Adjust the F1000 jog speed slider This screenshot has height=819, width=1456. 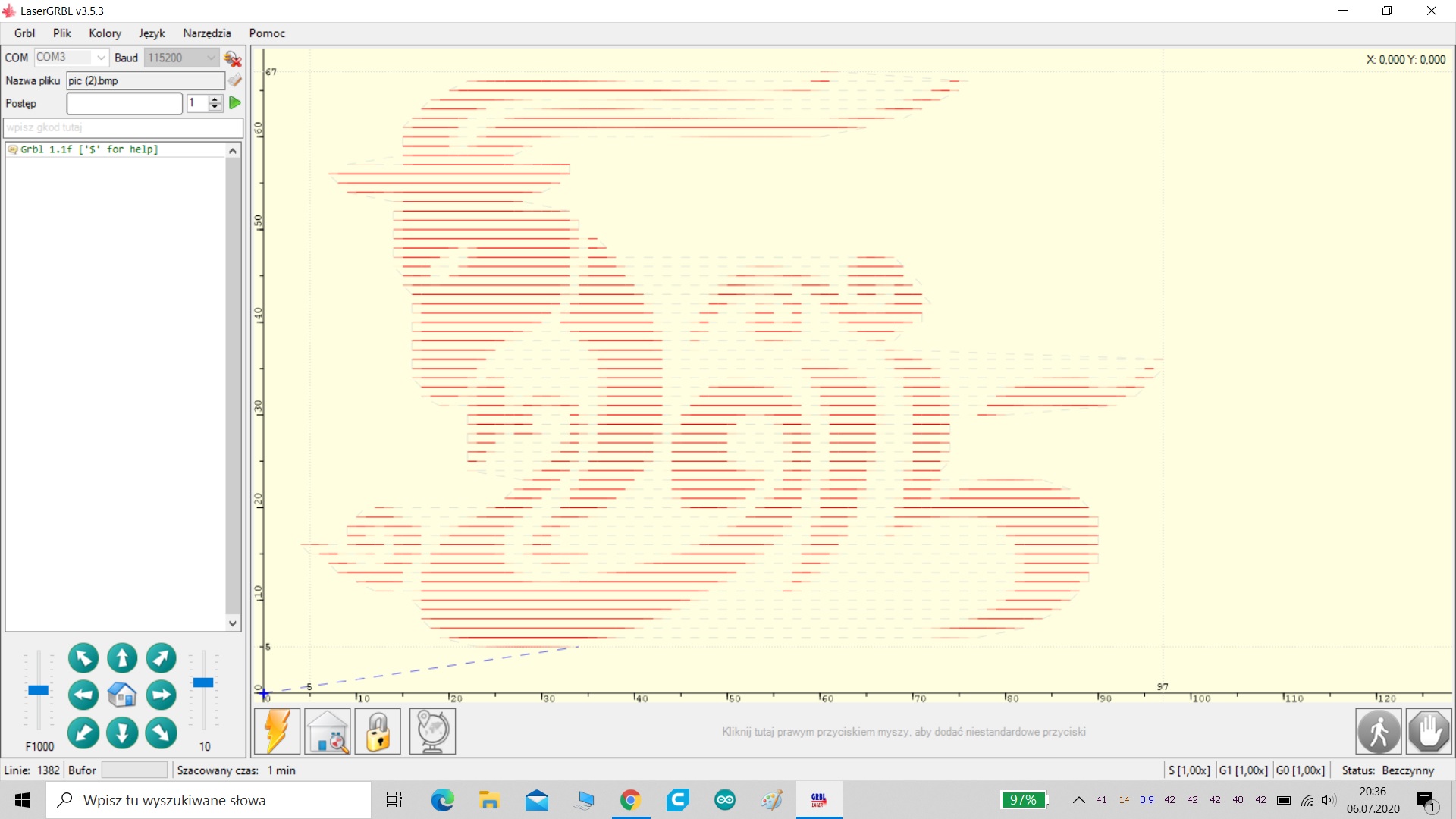(39, 690)
